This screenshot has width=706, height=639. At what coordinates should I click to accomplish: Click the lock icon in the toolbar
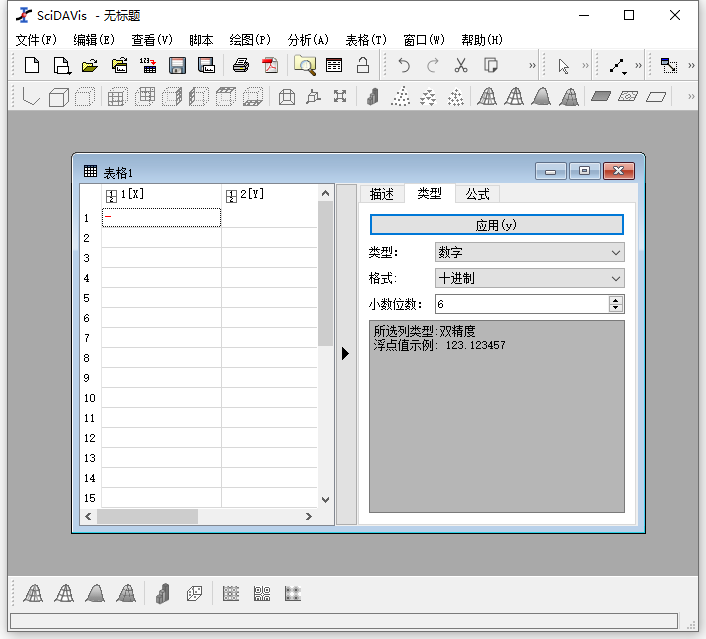[363, 66]
